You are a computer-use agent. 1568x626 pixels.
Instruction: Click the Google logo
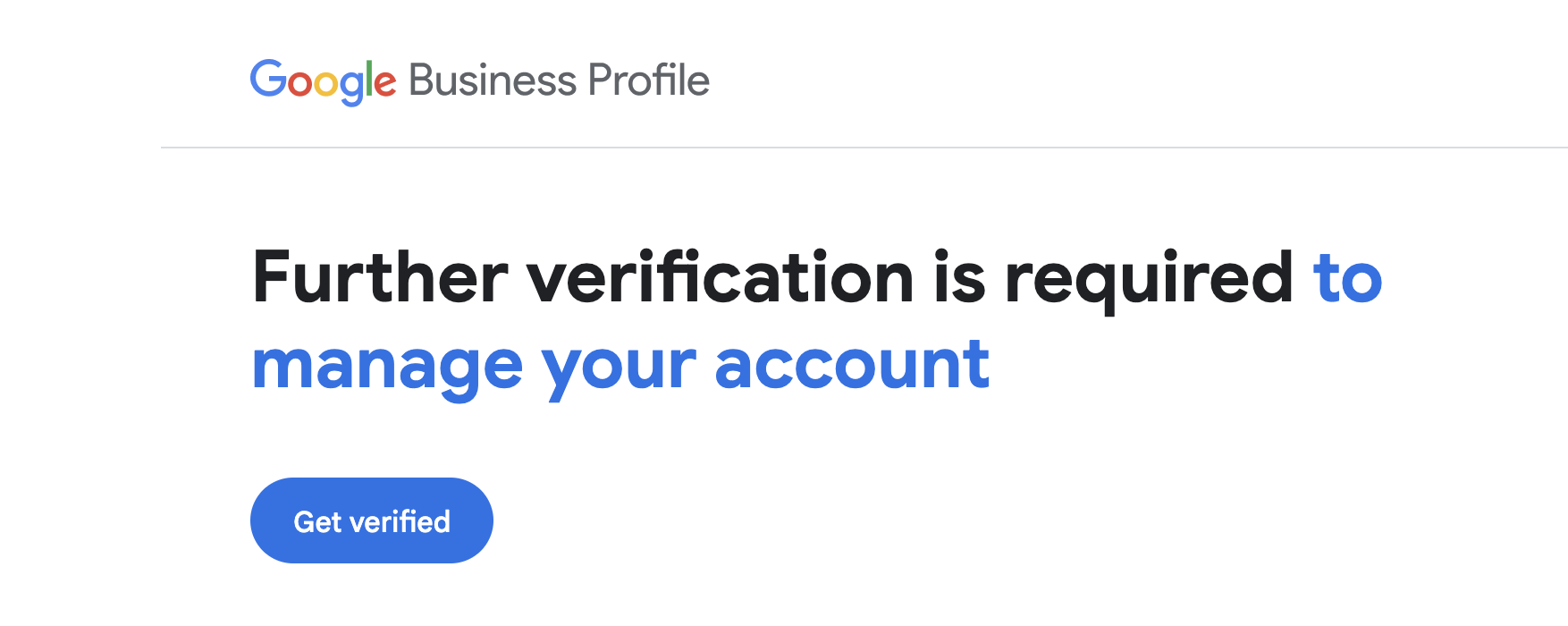(x=323, y=81)
